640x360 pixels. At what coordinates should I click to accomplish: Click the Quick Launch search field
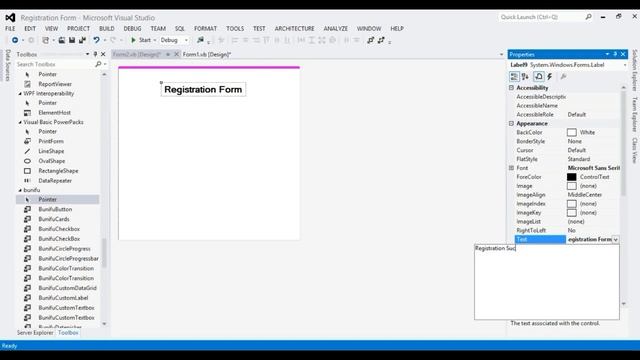(x=541, y=17)
